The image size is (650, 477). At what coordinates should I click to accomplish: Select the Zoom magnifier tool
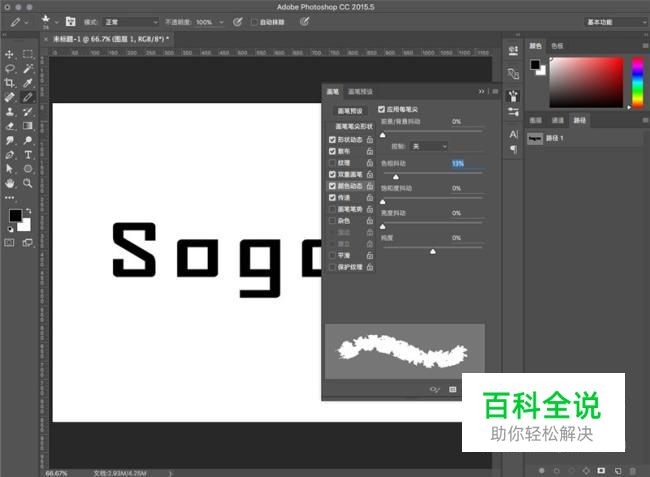[28, 183]
